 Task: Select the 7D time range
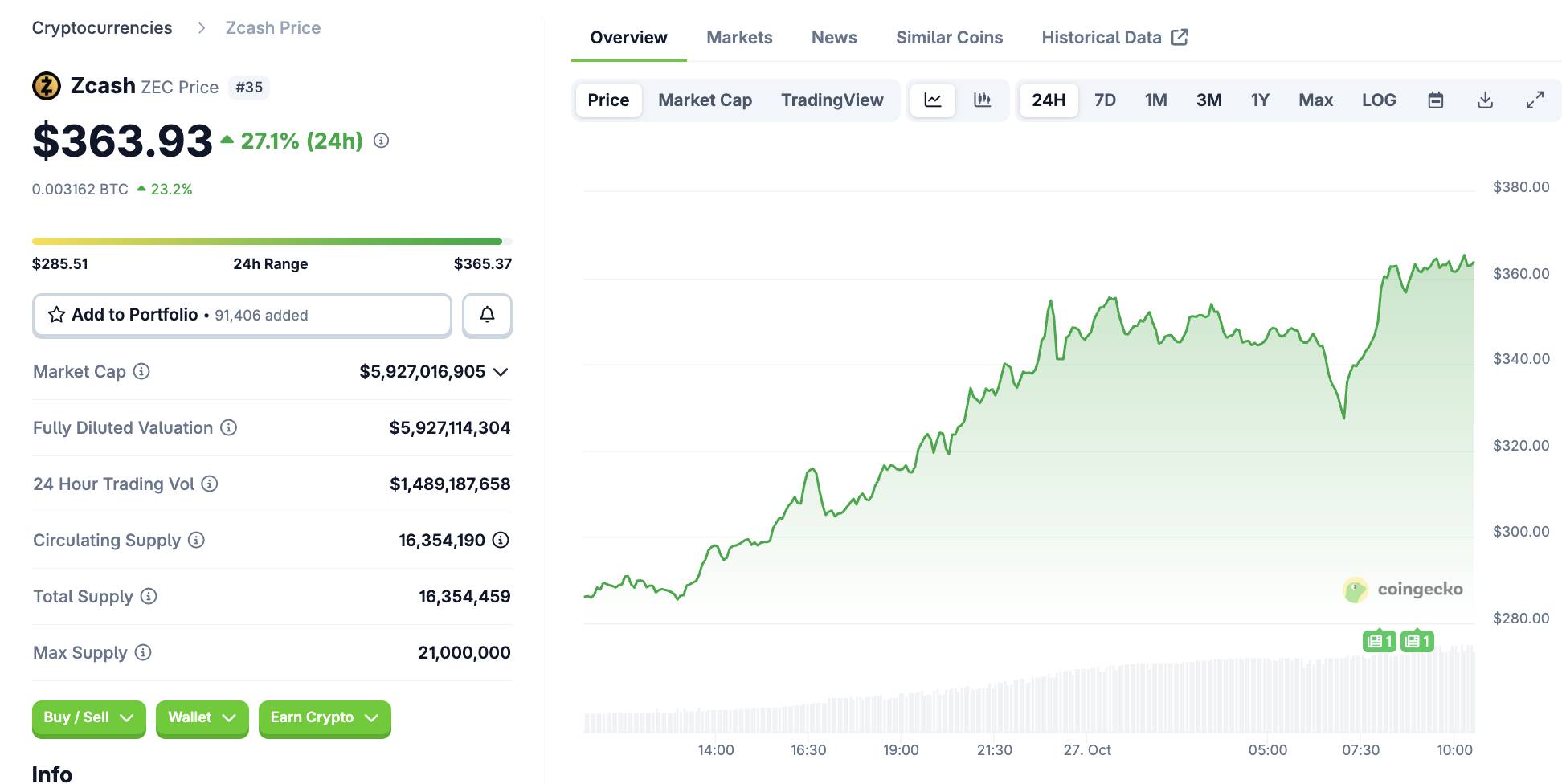[1105, 100]
